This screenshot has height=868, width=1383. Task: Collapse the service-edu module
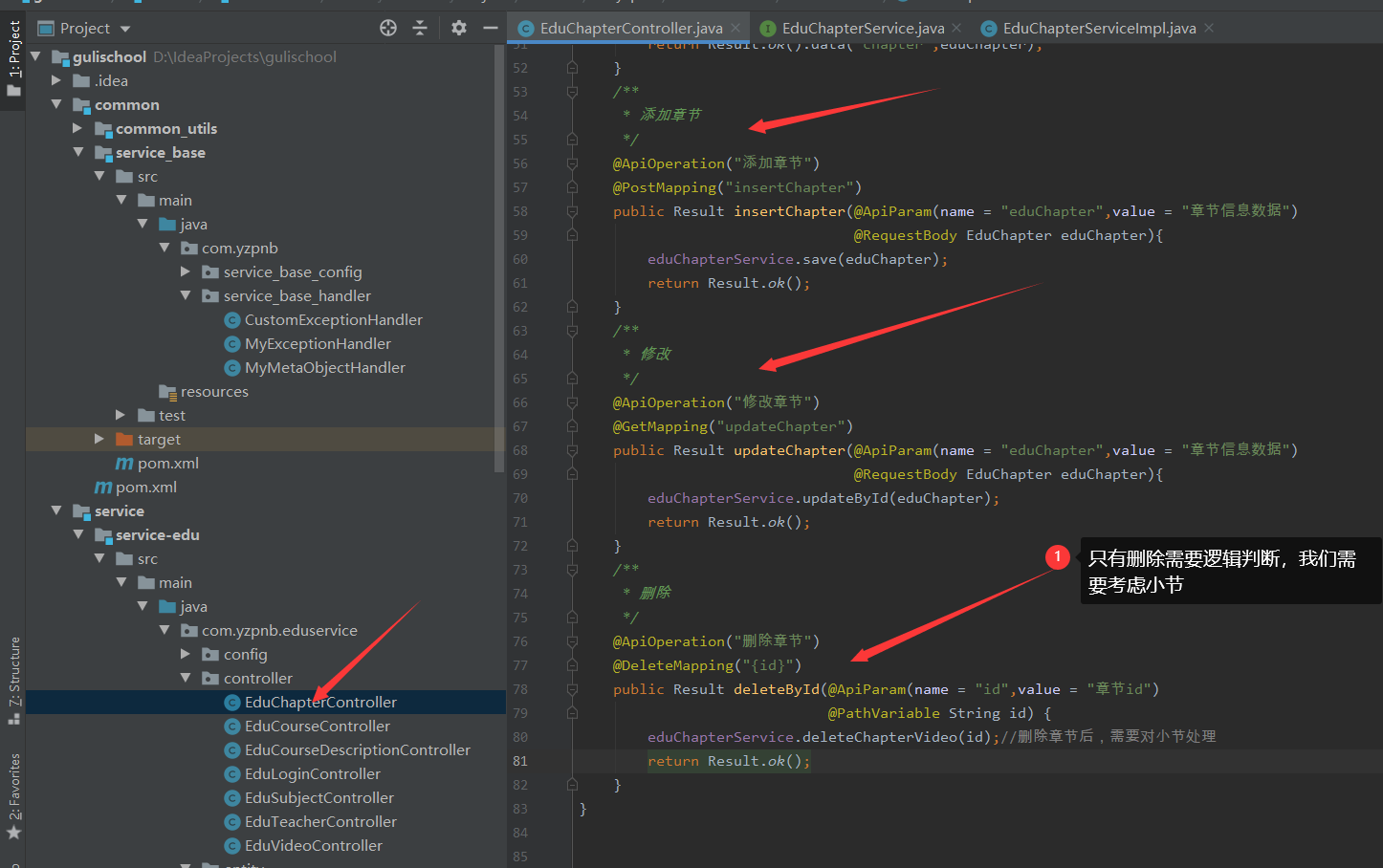pos(77,534)
